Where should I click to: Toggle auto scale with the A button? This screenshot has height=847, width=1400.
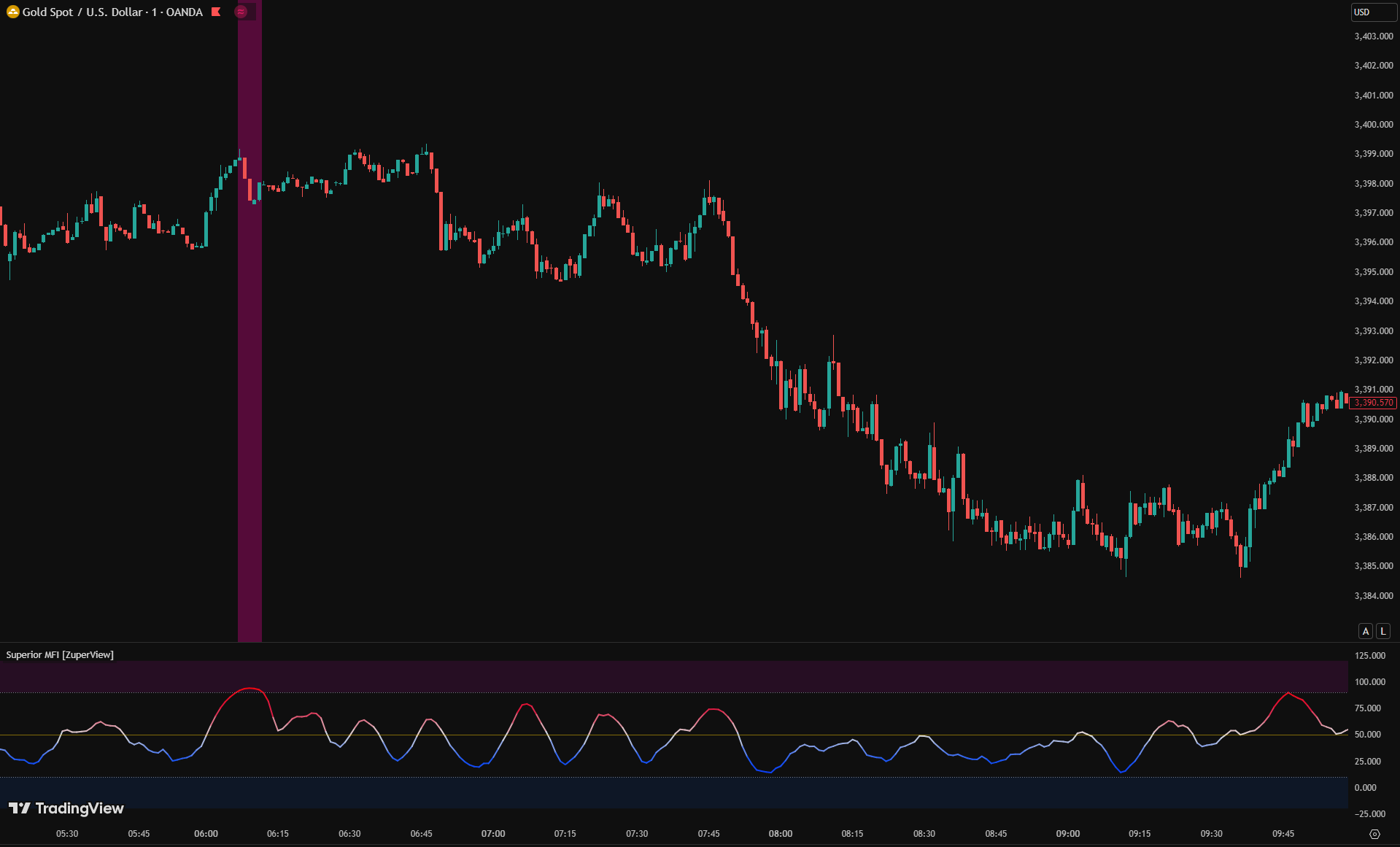1366,631
